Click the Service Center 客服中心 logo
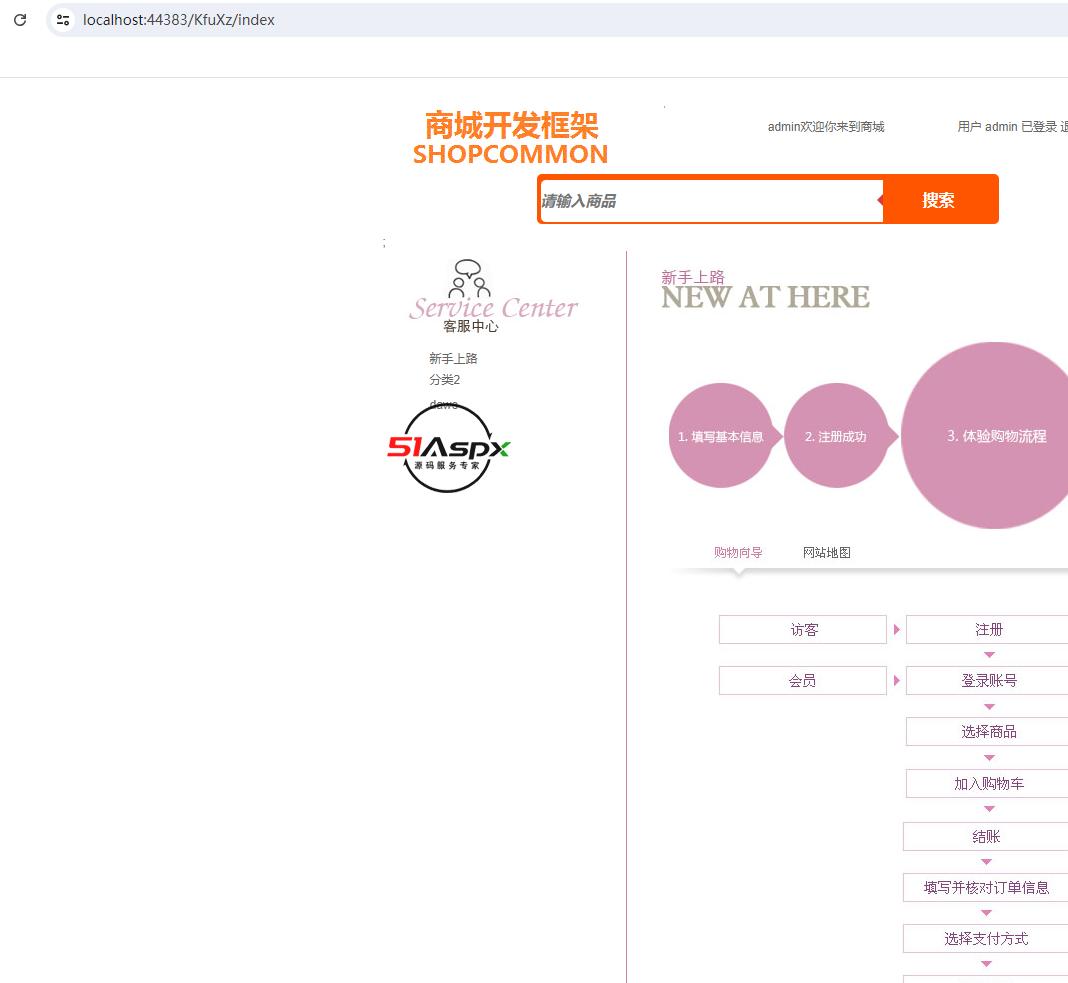Image resolution: width=1068 pixels, height=983 pixels. coord(493,296)
